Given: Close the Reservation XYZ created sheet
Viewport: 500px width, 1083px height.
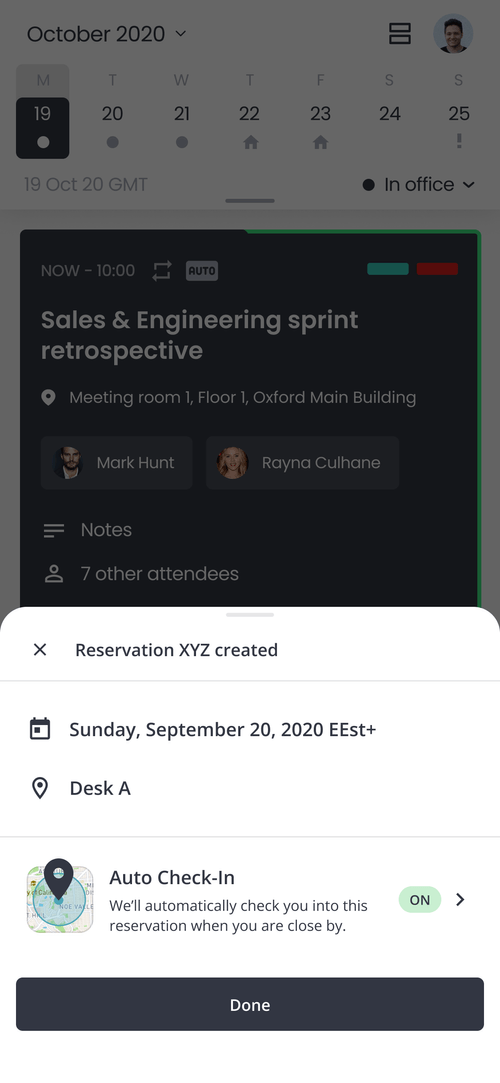Looking at the screenshot, I should coord(40,649).
